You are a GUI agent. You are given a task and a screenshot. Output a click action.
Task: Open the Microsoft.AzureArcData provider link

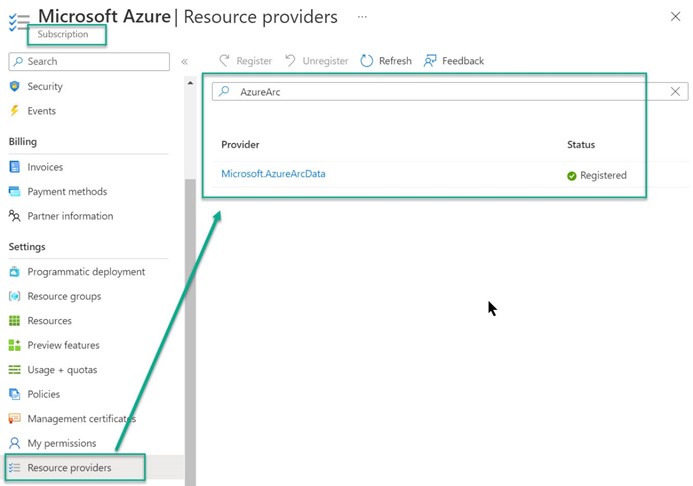click(x=273, y=174)
